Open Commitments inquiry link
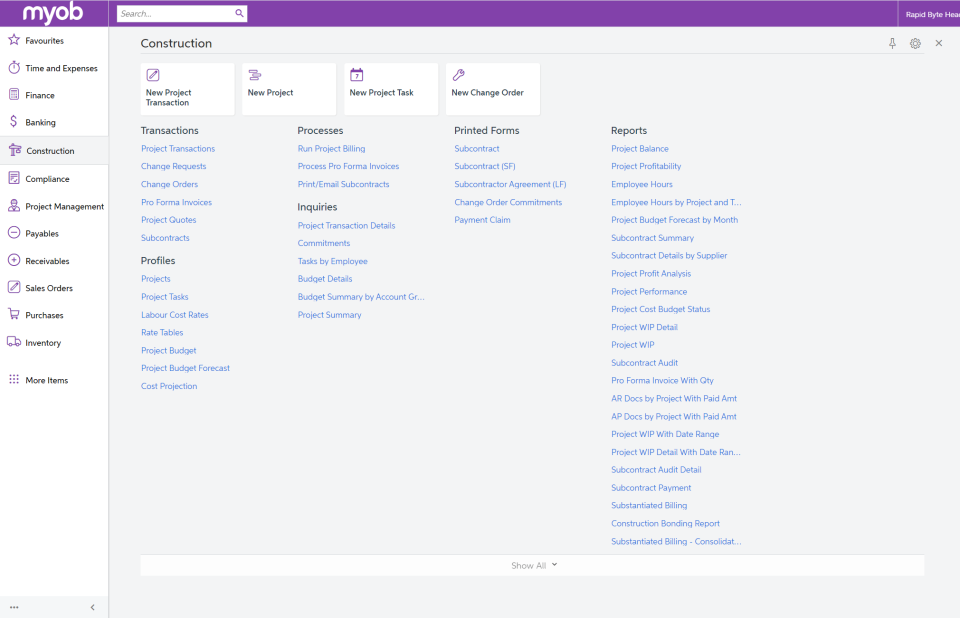 point(324,243)
